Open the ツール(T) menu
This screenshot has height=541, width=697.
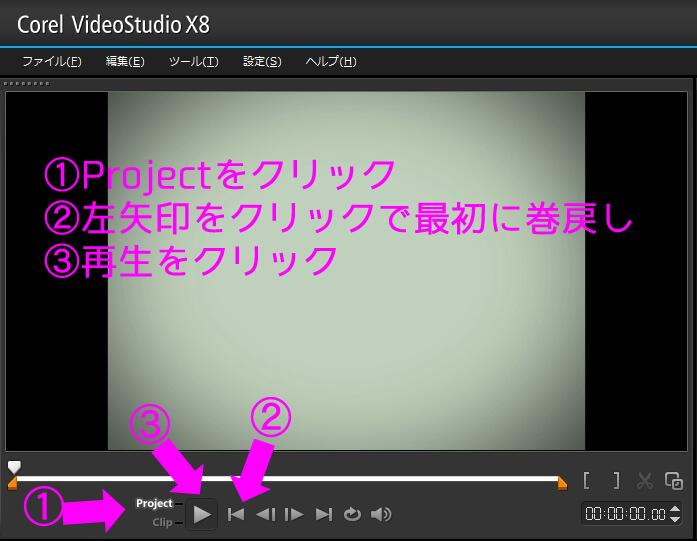click(x=193, y=61)
